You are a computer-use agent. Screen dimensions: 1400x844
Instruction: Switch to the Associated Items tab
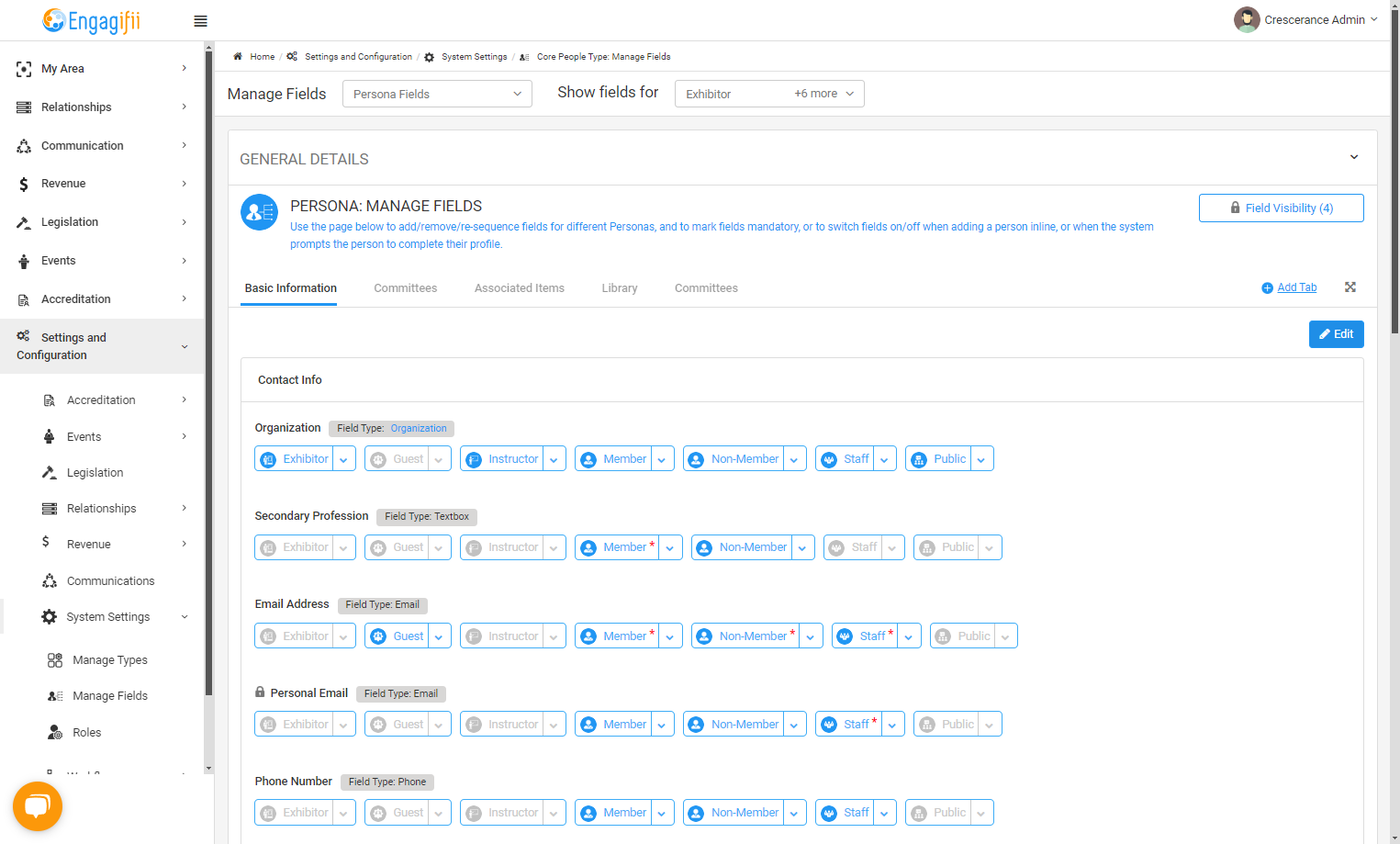(x=520, y=288)
